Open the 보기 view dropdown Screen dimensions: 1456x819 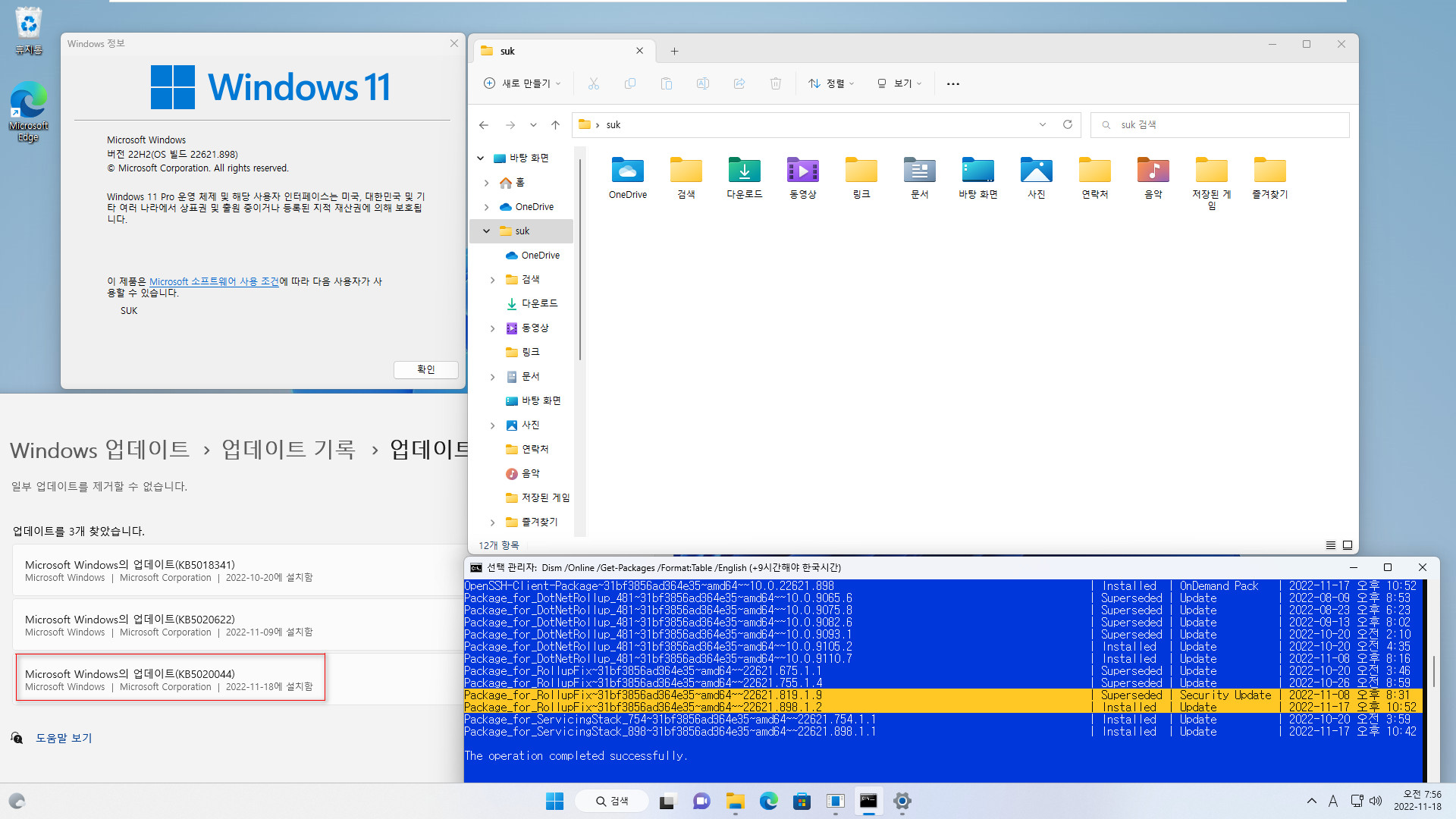coord(899,83)
